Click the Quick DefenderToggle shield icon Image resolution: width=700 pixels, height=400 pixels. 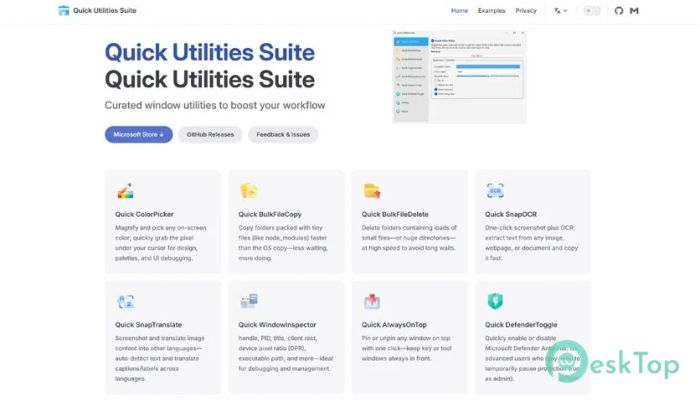click(495, 301)
